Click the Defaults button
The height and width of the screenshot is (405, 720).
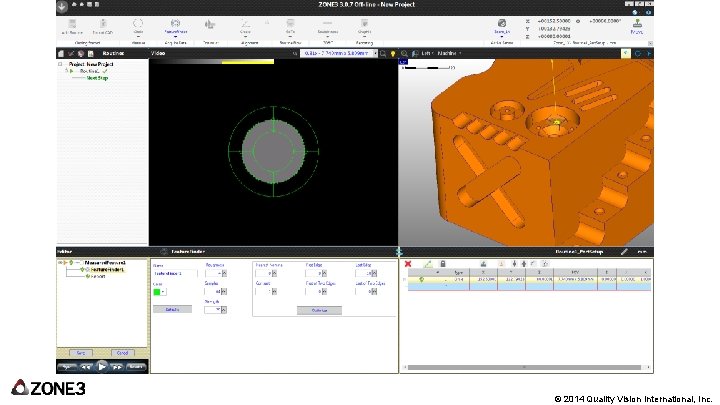tap(172, 309)
